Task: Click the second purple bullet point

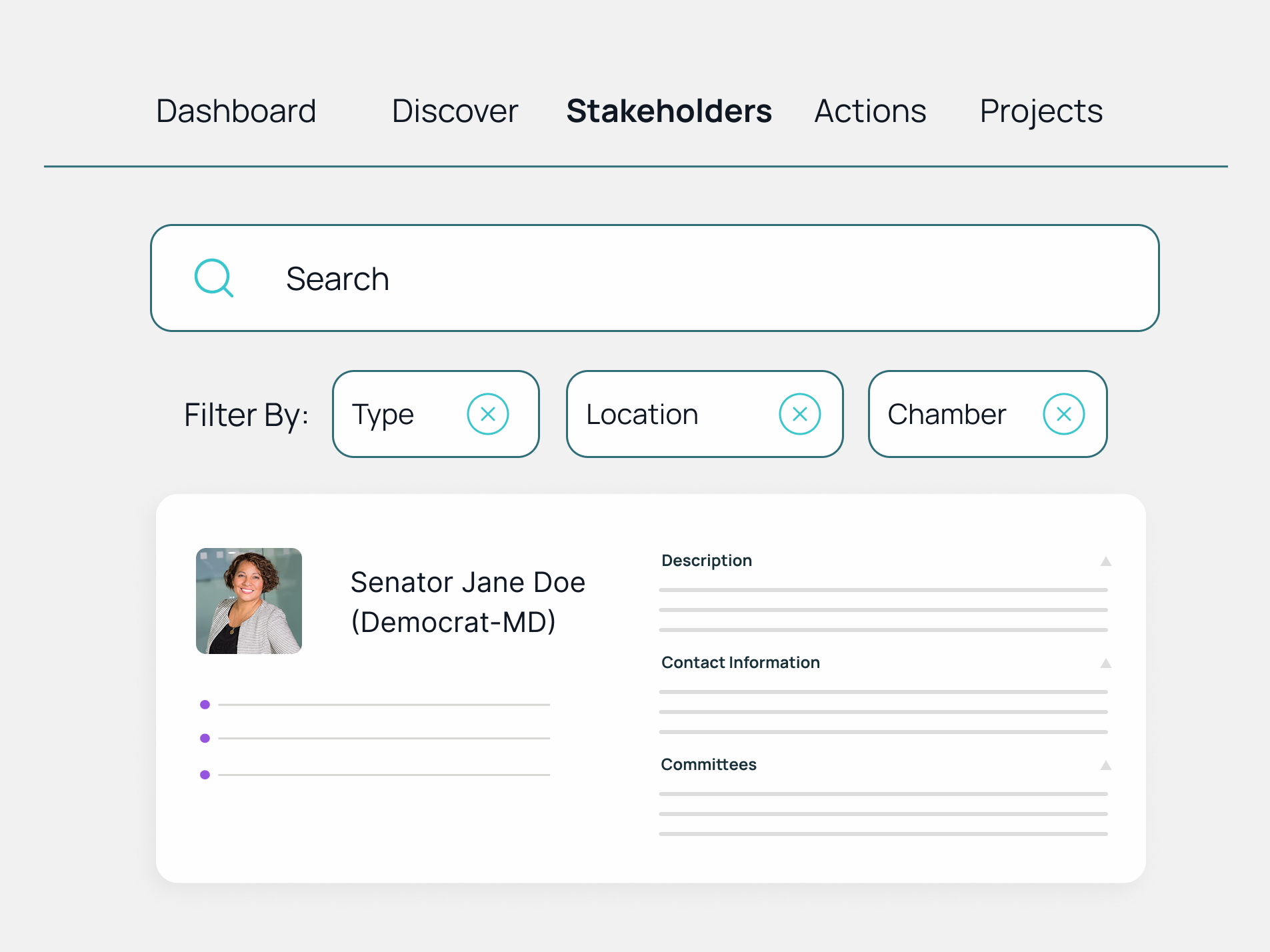Action: 205,737
